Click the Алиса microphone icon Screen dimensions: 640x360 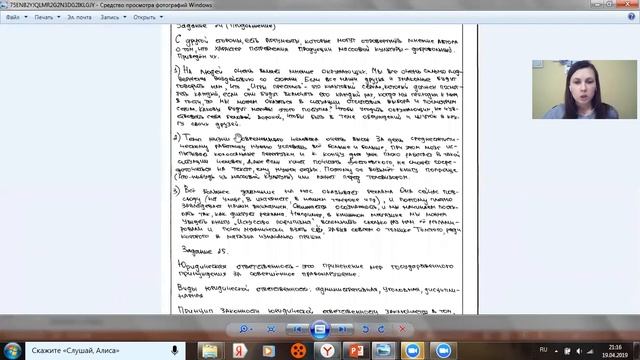[x=175, y=350]
